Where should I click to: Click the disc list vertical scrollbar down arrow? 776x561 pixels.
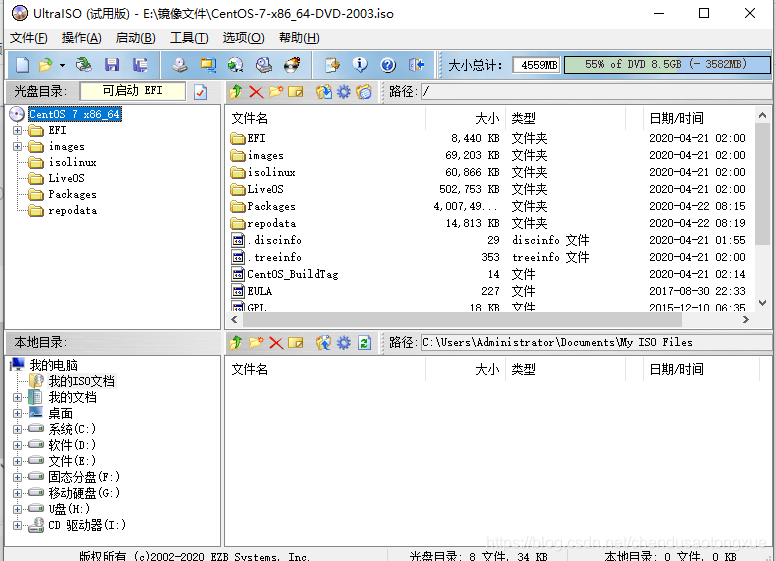point(763,303)
